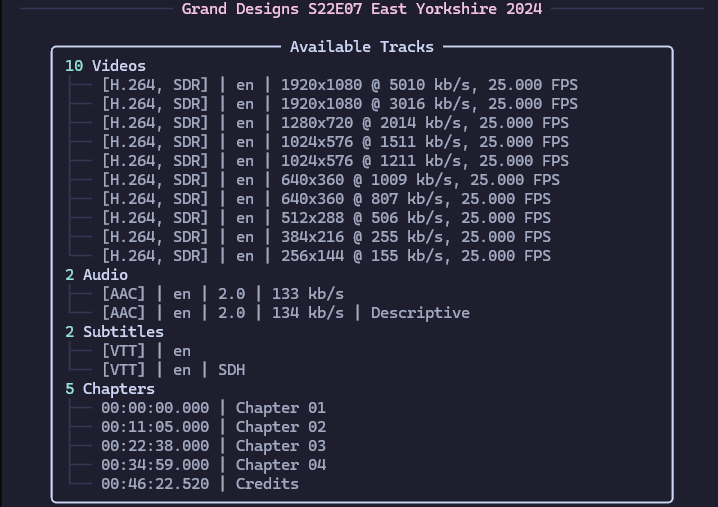Select the VTT en SDH subtitle track

(x=173, y=370)
